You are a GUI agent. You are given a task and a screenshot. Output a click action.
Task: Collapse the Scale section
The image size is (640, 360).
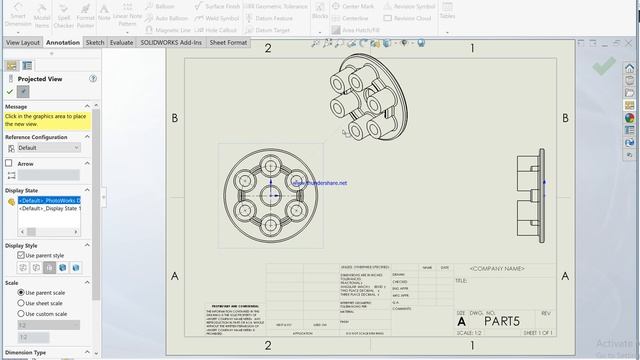87,282
